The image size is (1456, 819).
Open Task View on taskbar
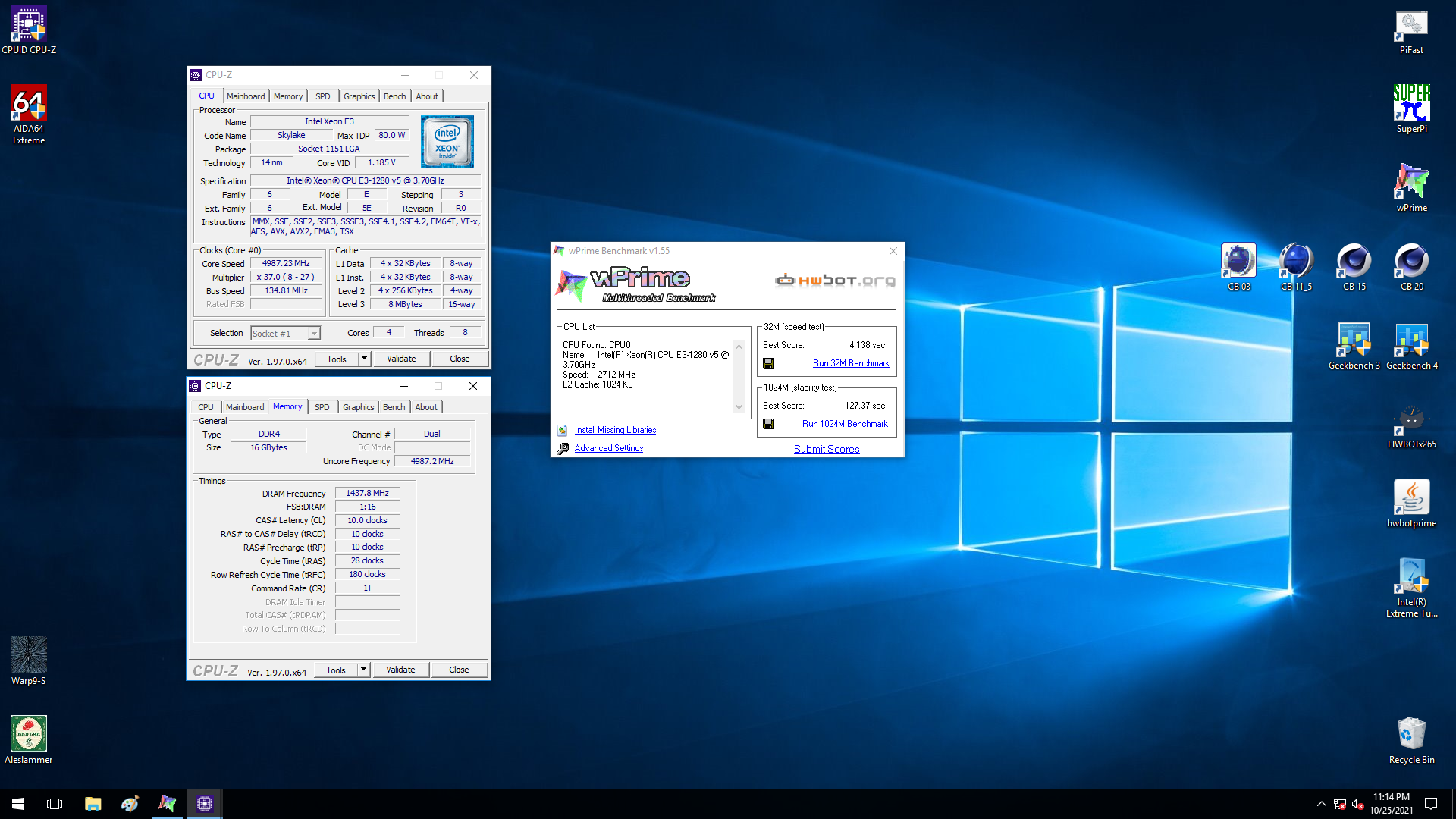click(x=55, y=804)
